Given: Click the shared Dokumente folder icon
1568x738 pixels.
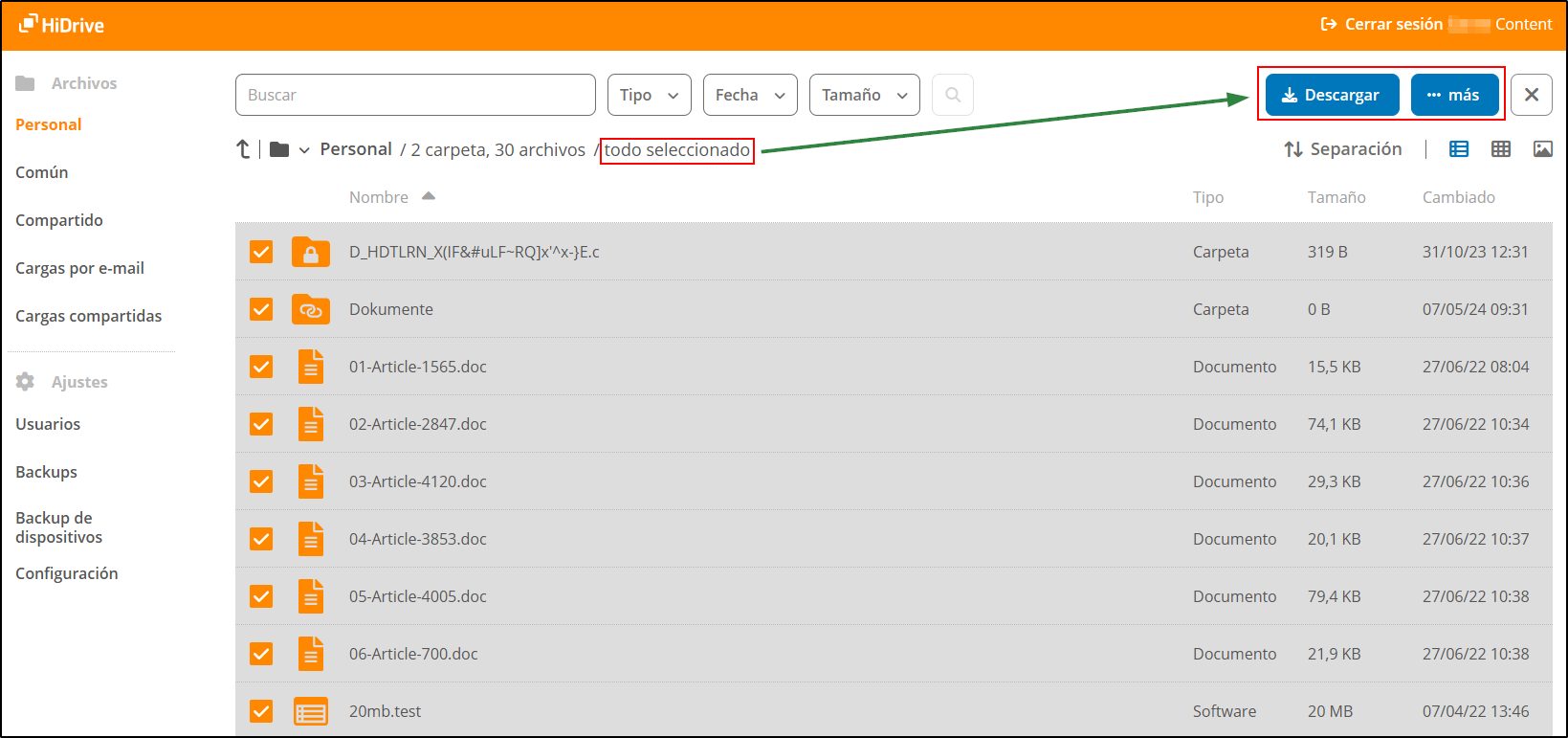Looking at the screenshot, I should point(311,309).
